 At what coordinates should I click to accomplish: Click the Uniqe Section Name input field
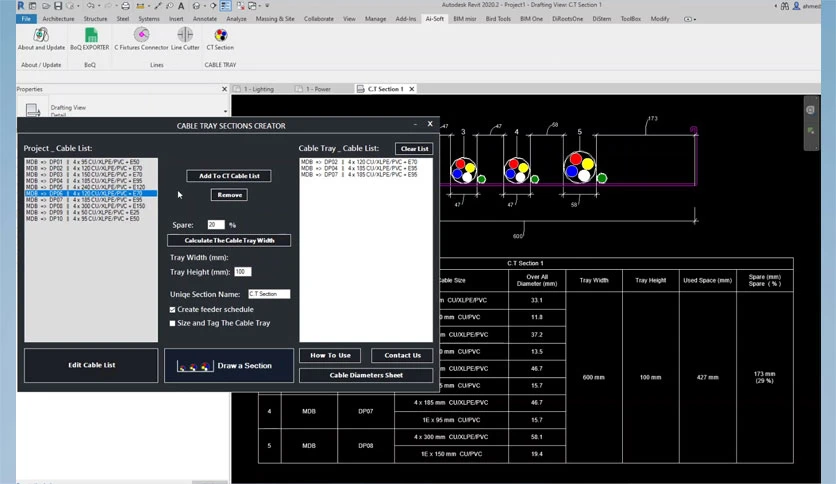coord(269,294)
